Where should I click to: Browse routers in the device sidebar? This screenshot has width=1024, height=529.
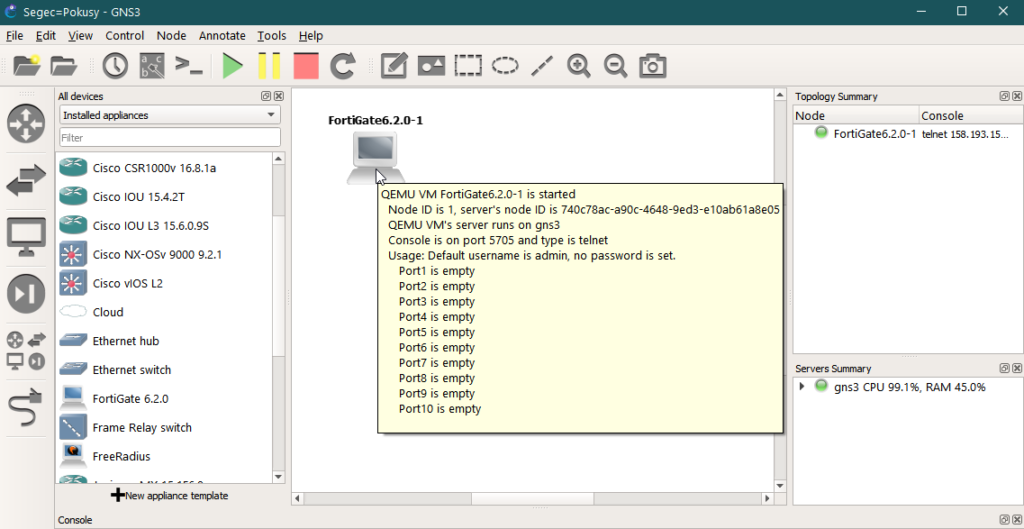(26, 123)
